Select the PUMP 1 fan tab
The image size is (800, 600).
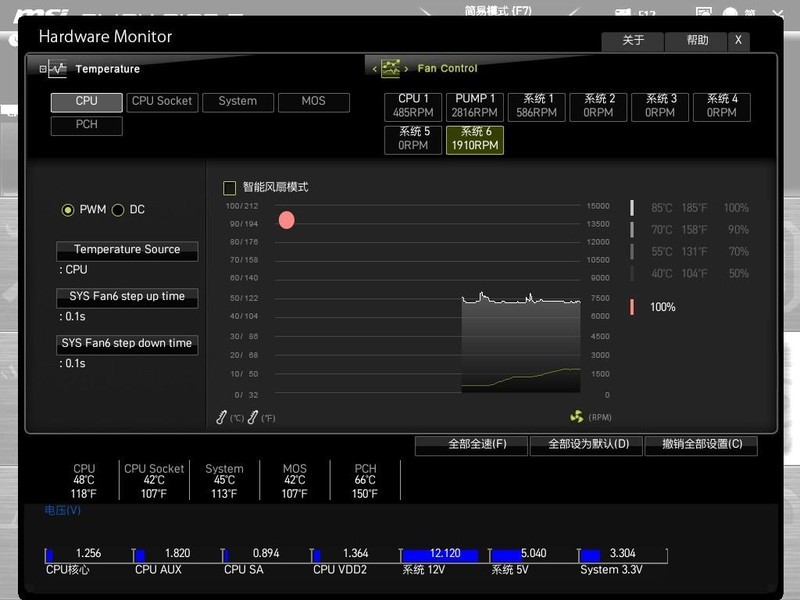tap(475, 106)
